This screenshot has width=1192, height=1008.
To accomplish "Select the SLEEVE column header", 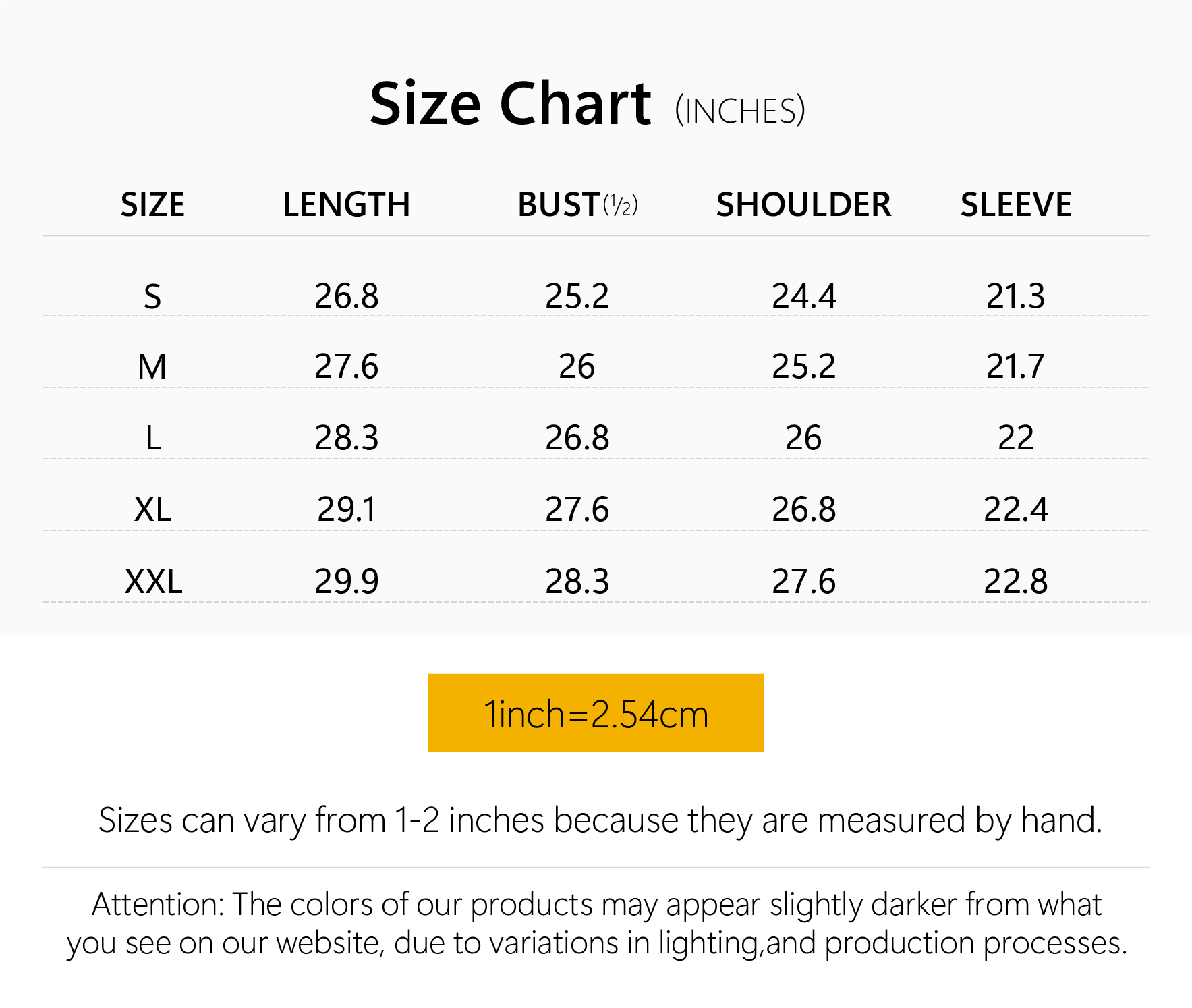I will pyautogui.click(x=1016, y=204).
